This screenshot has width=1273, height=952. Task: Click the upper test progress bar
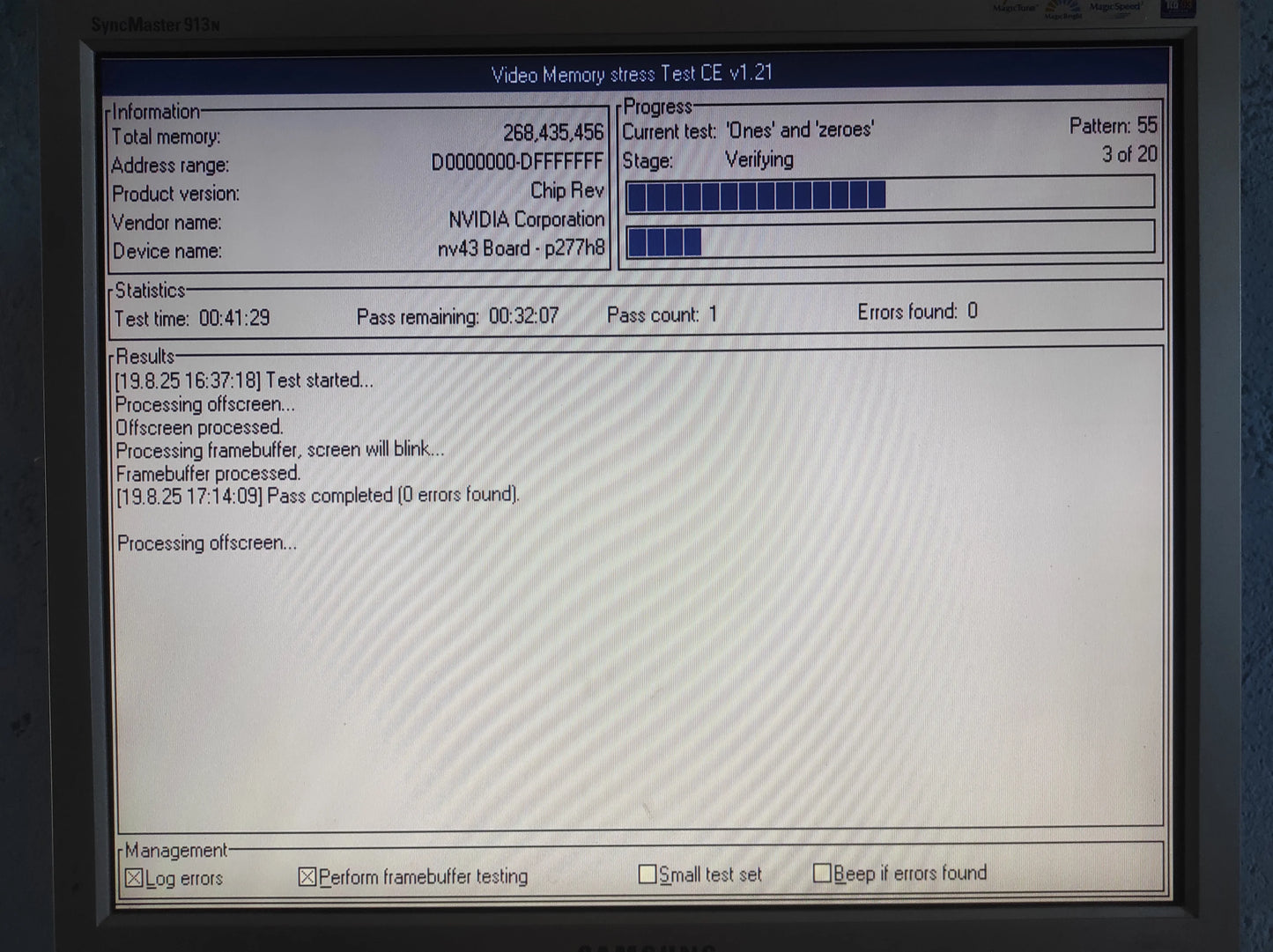point(890,195)
